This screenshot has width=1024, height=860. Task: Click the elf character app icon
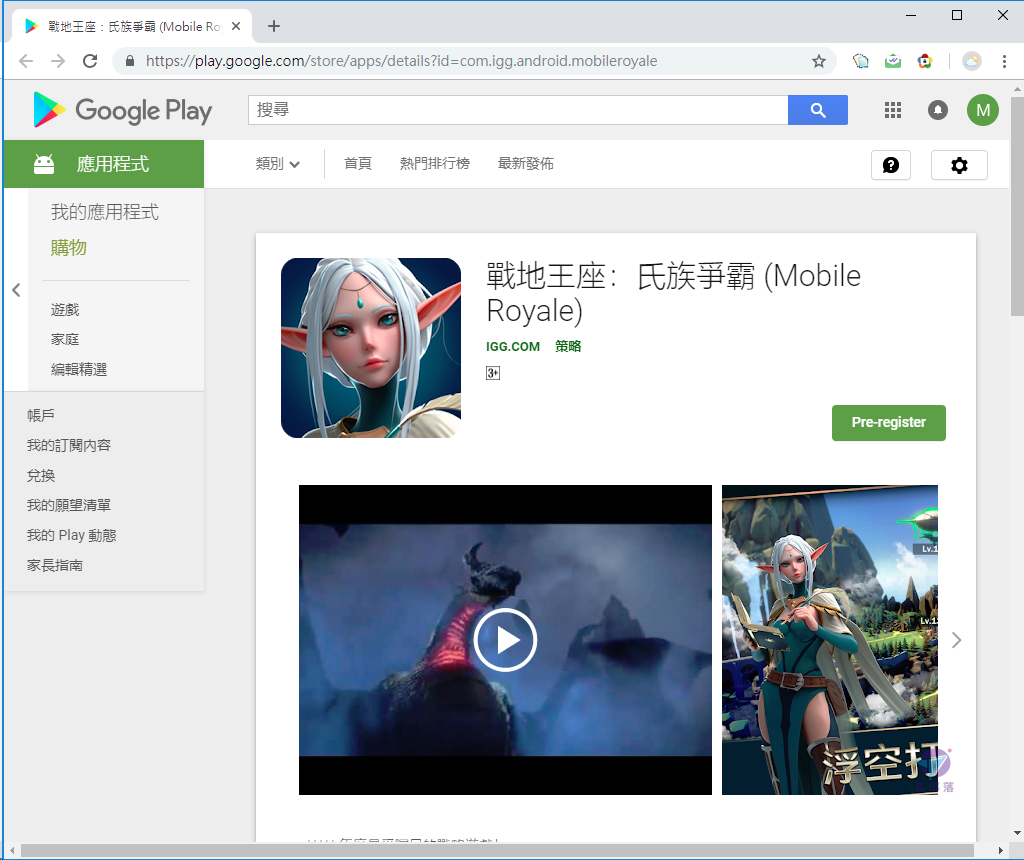371,347
